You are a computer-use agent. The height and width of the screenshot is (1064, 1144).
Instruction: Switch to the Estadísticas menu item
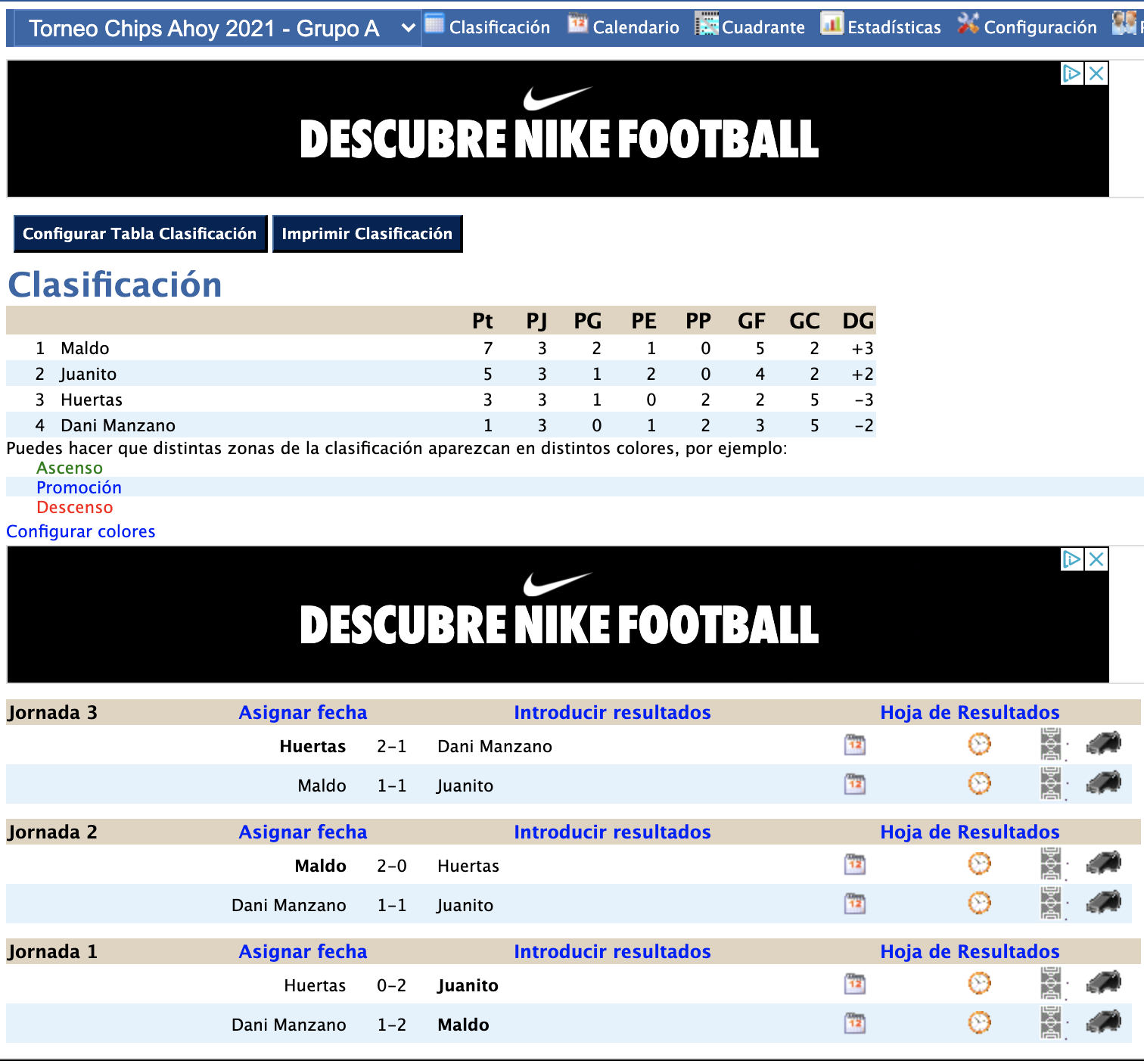pyautogui.click(x=881, y=26)
